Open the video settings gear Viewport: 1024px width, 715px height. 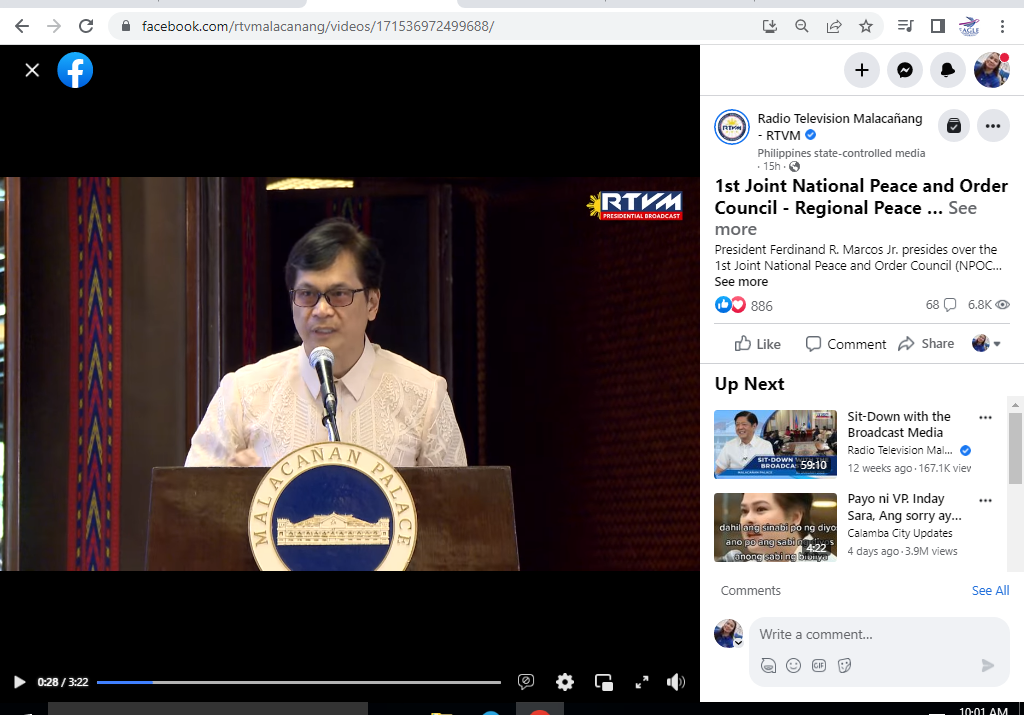[x=565, y=682]
